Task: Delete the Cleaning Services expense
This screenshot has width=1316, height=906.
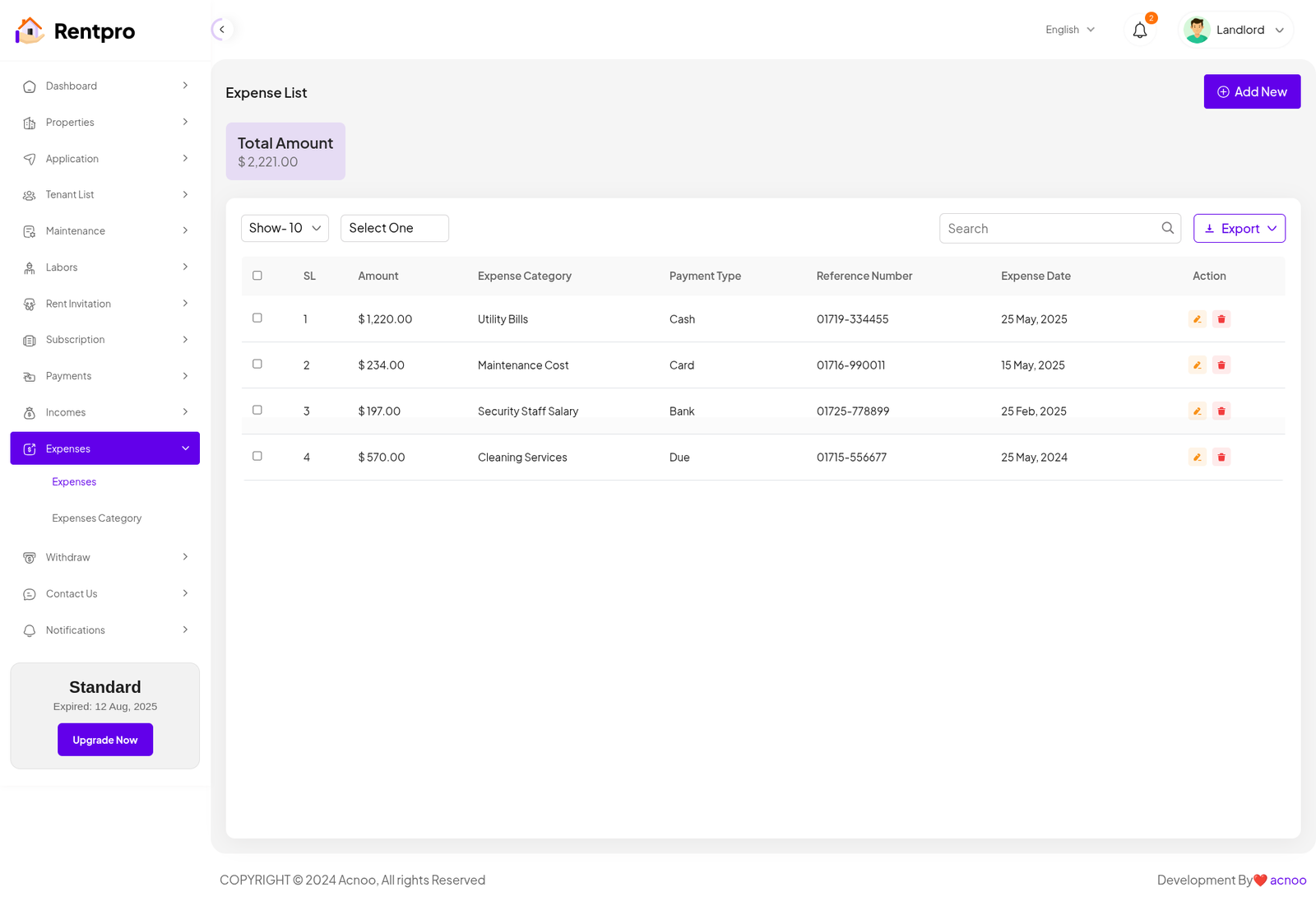Action: pos(1221,458)
